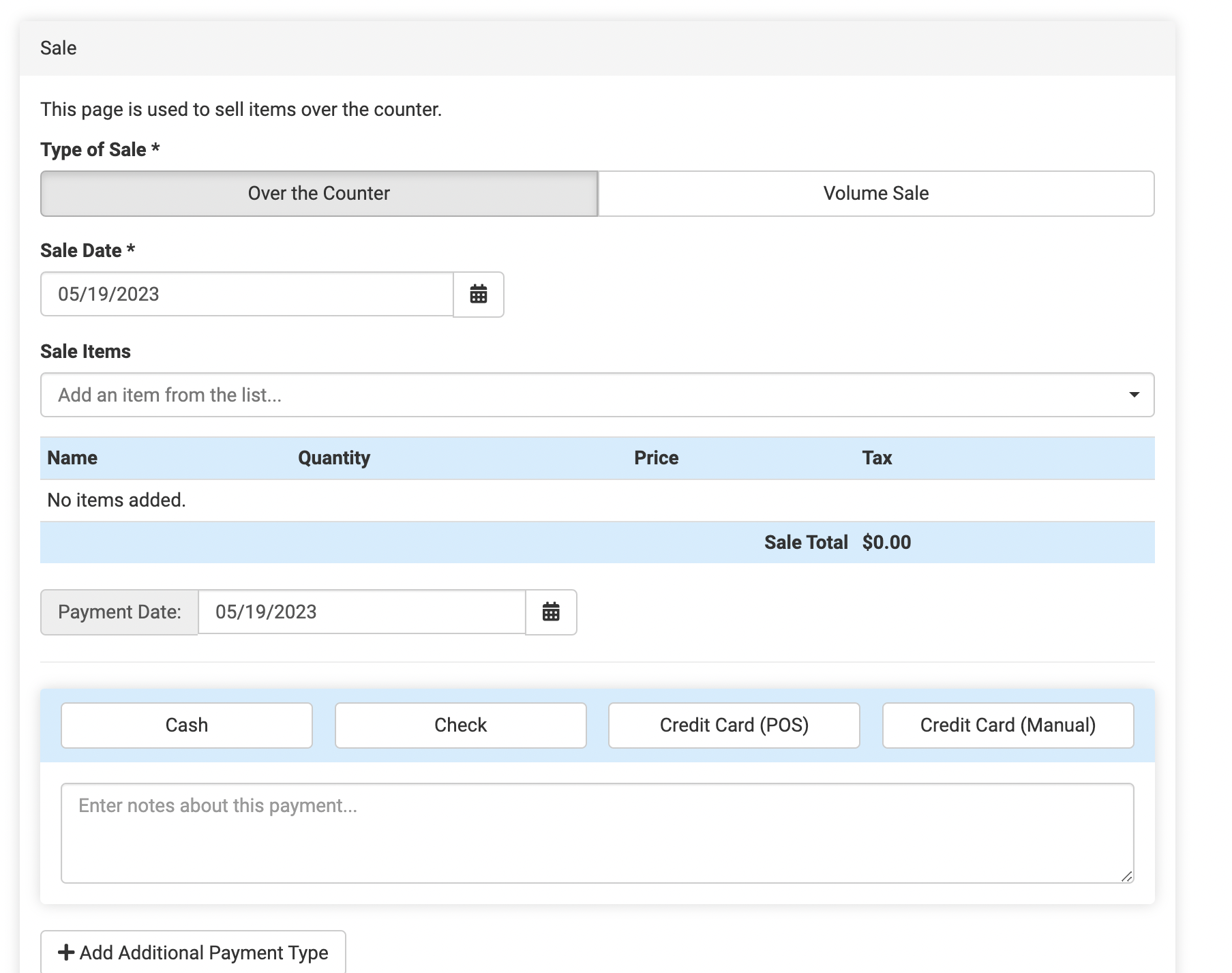1232x973 pixels.
Task: Click into the payment notes textarea
Action: pos(597,833)
